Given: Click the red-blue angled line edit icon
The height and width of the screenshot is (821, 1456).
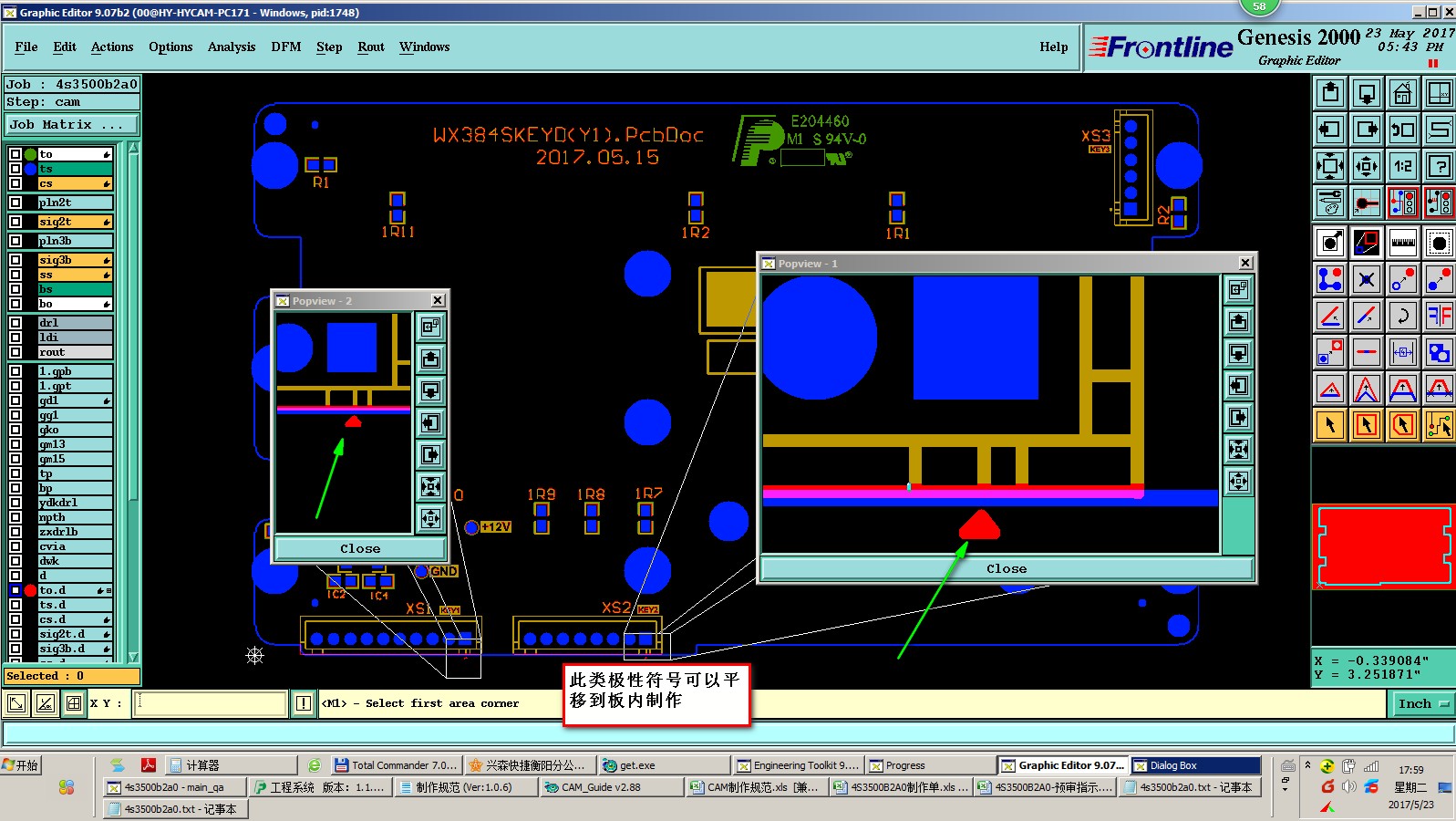Looking at the screenshot, I should click(x=1330, y=316).
